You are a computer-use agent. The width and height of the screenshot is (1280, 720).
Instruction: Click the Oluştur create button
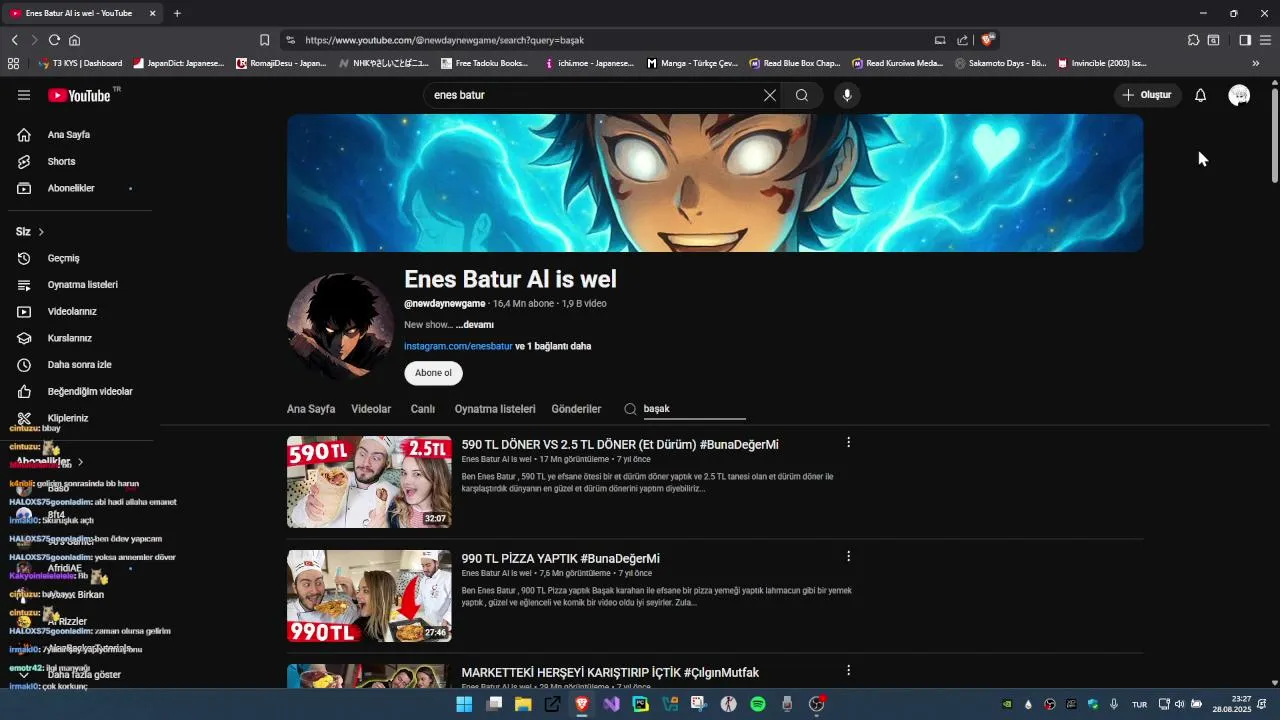point(1148,95)
